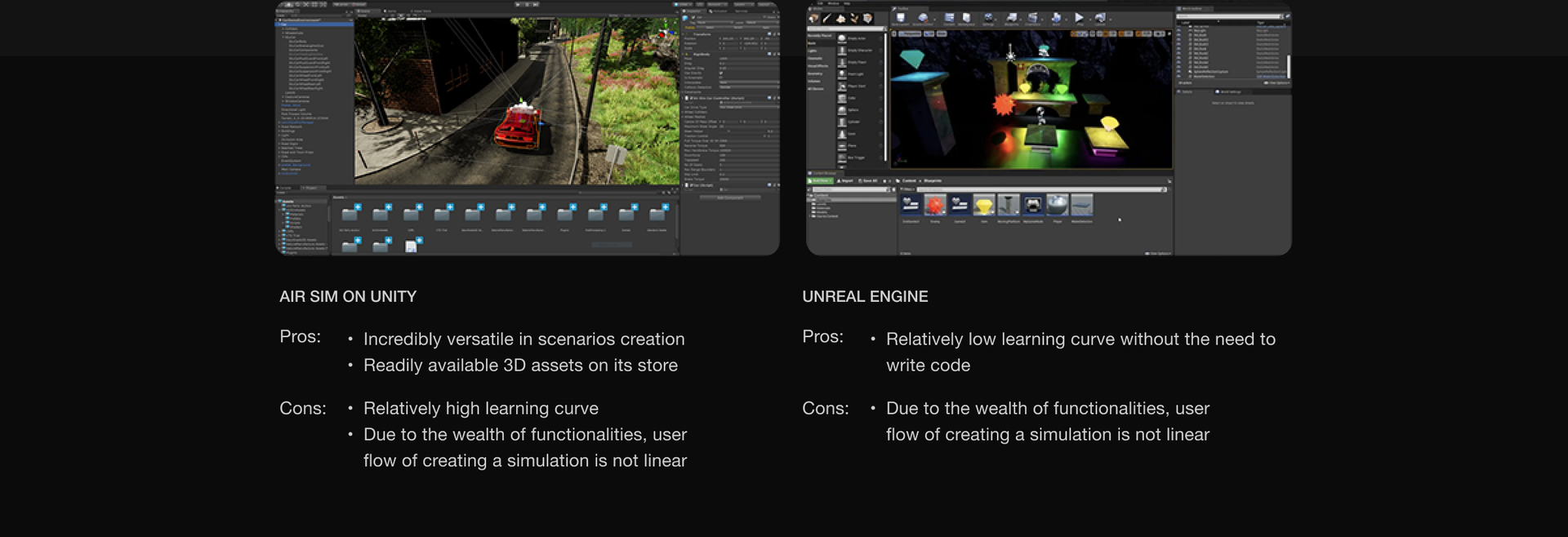Select Main Camera in the Unity Hierarchy
The height and width of the screenshot is (537, 1568).
pyautogui.click(x=291, y=169)
